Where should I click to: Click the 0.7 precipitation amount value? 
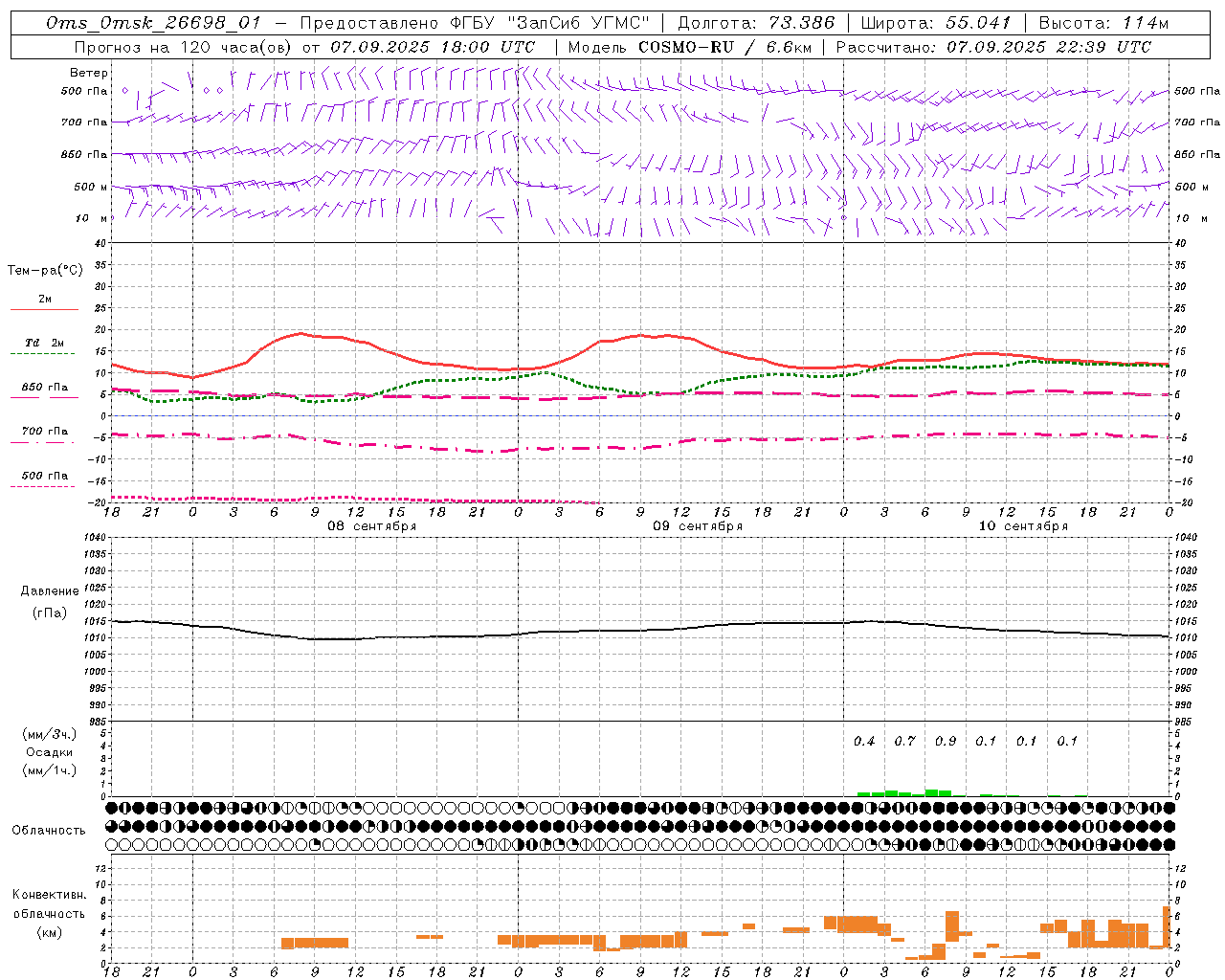904,741
